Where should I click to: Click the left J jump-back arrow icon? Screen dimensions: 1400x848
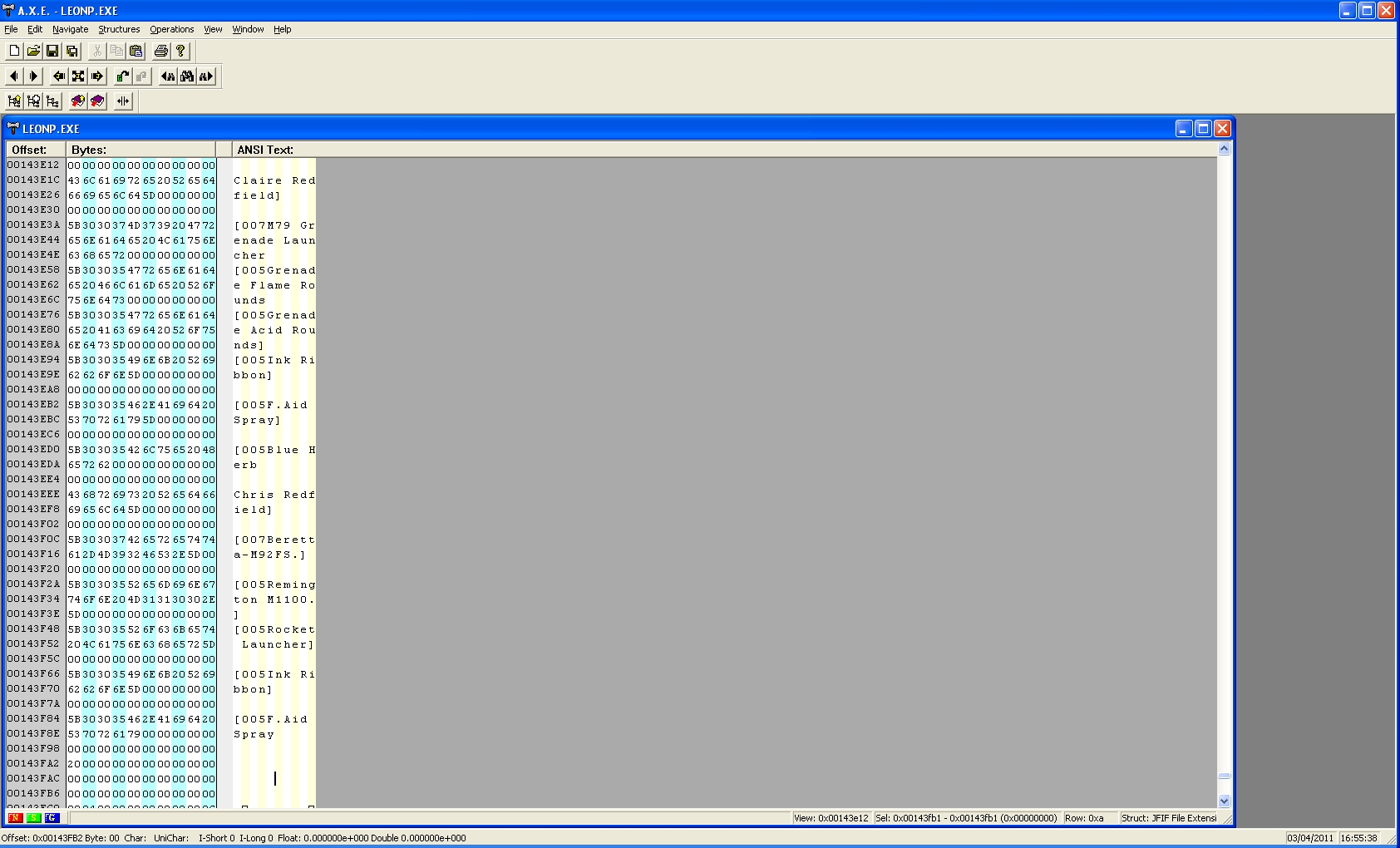(58, 76)
